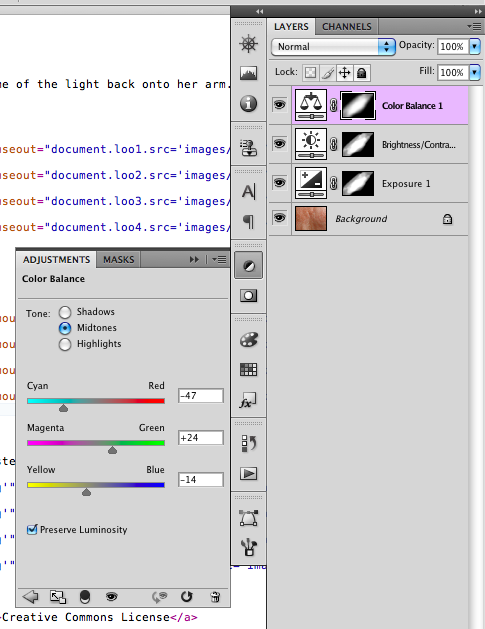Switch to the Channels tab

[347, 26]
